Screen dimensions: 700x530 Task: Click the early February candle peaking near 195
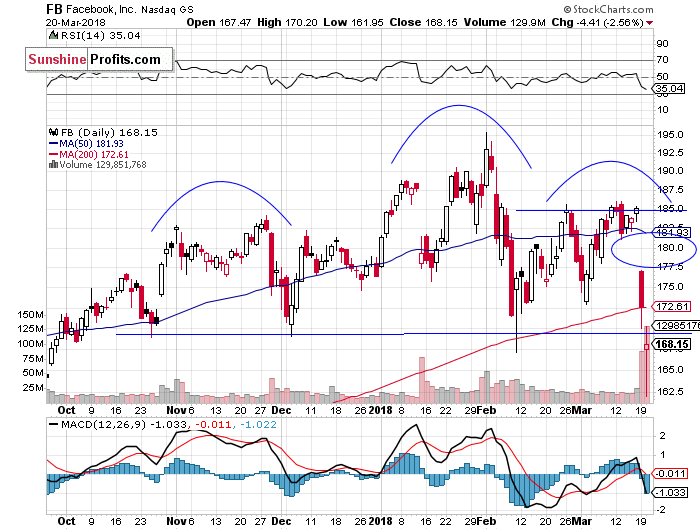486,167
